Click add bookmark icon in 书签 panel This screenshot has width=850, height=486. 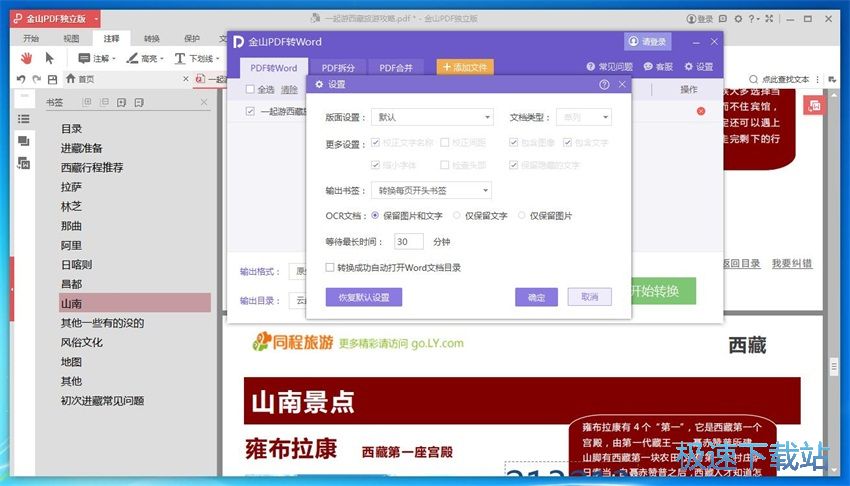click(x=121, y=102)
